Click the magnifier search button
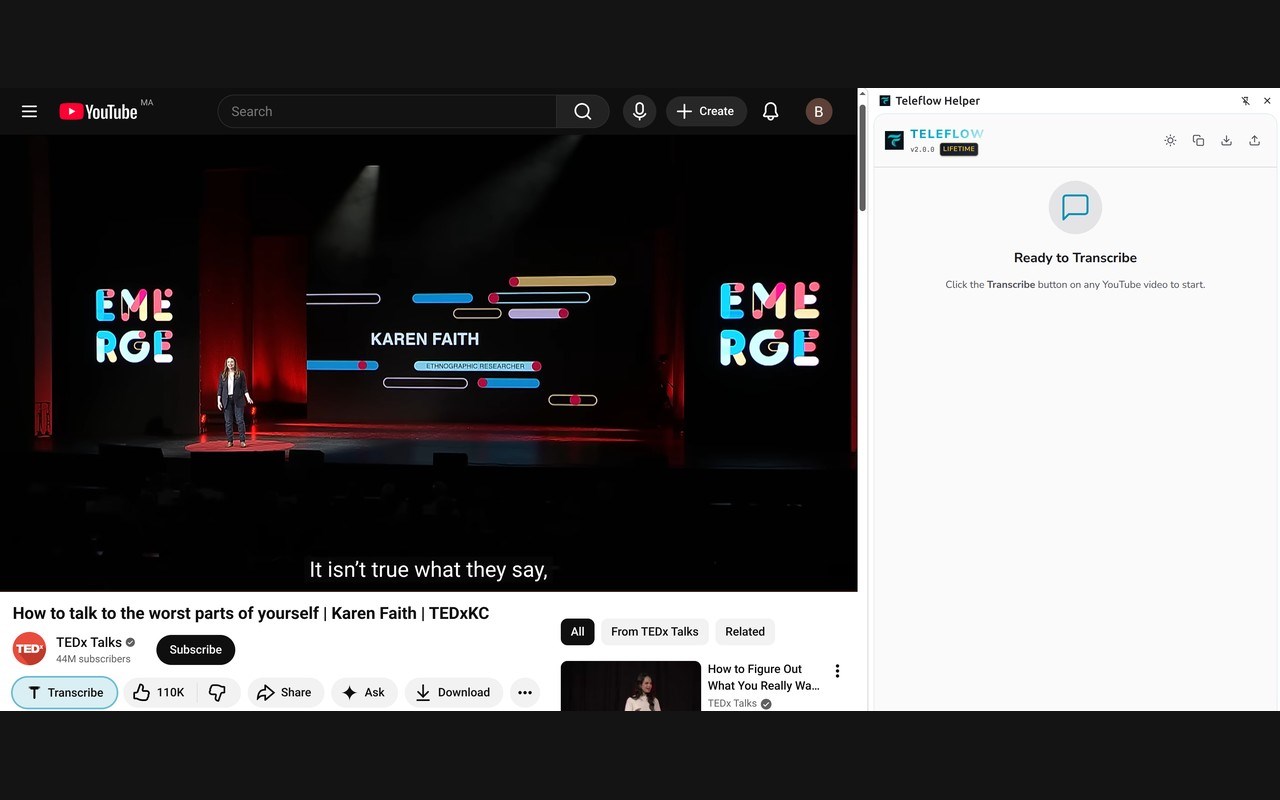The height and width of the screenshot is (800, 1280). (583, 112)
